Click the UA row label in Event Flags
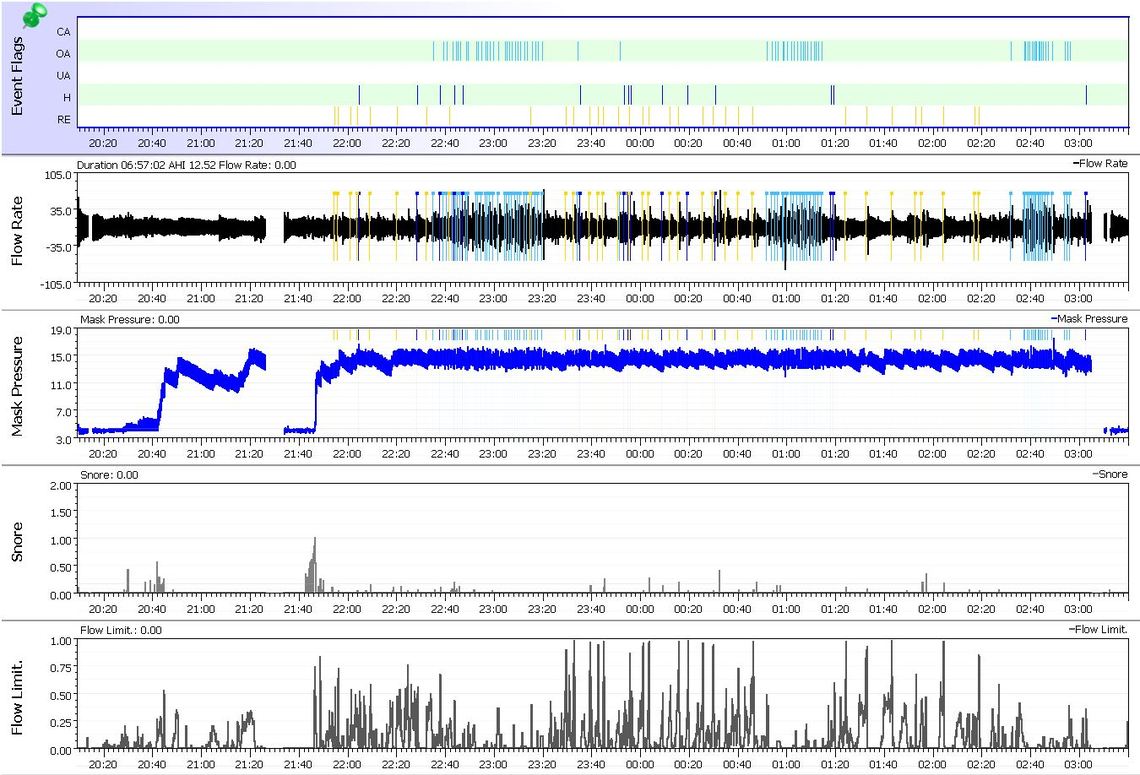 click(63, 76)
